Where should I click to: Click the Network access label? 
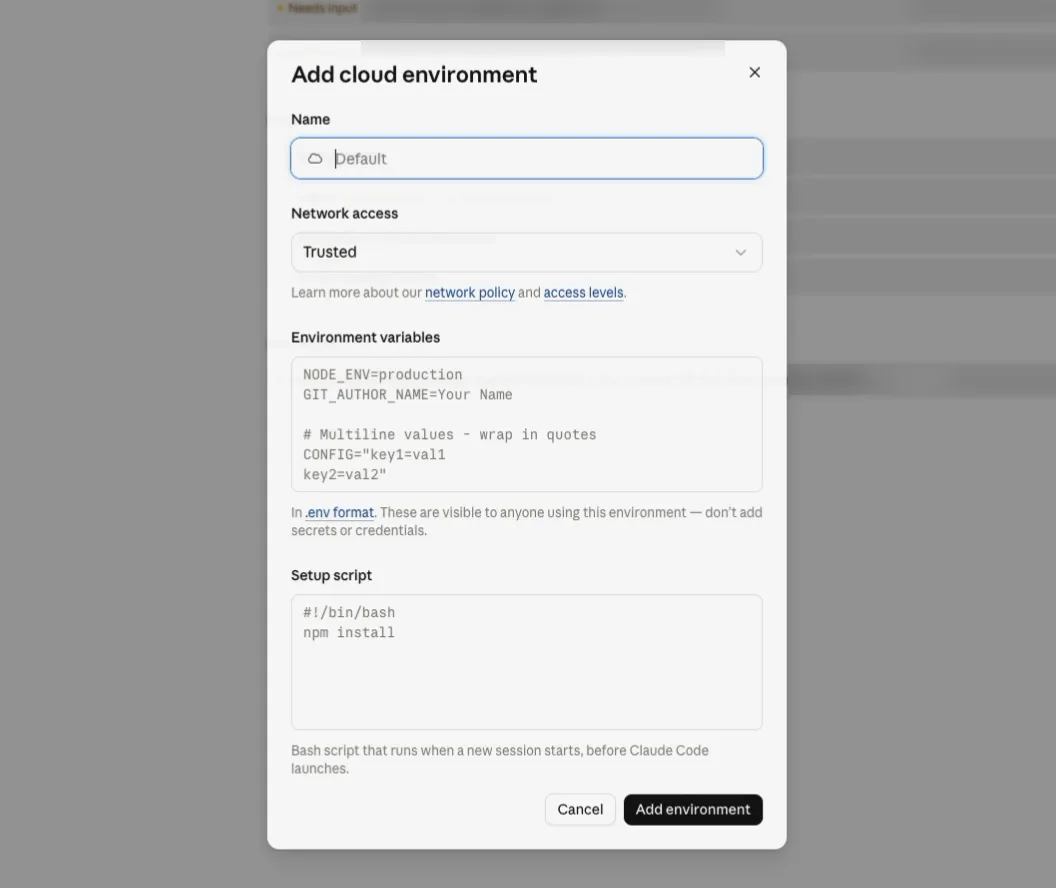(344, 213)
